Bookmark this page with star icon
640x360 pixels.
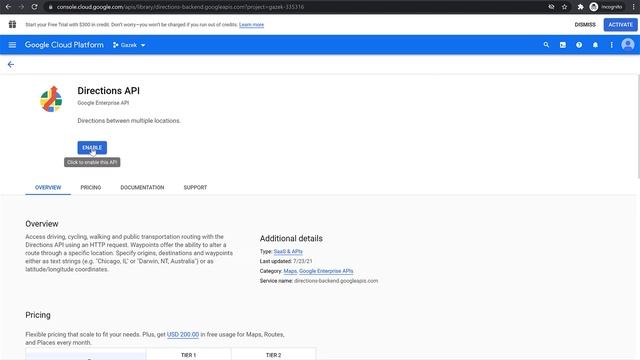click(x=564, y=7)
